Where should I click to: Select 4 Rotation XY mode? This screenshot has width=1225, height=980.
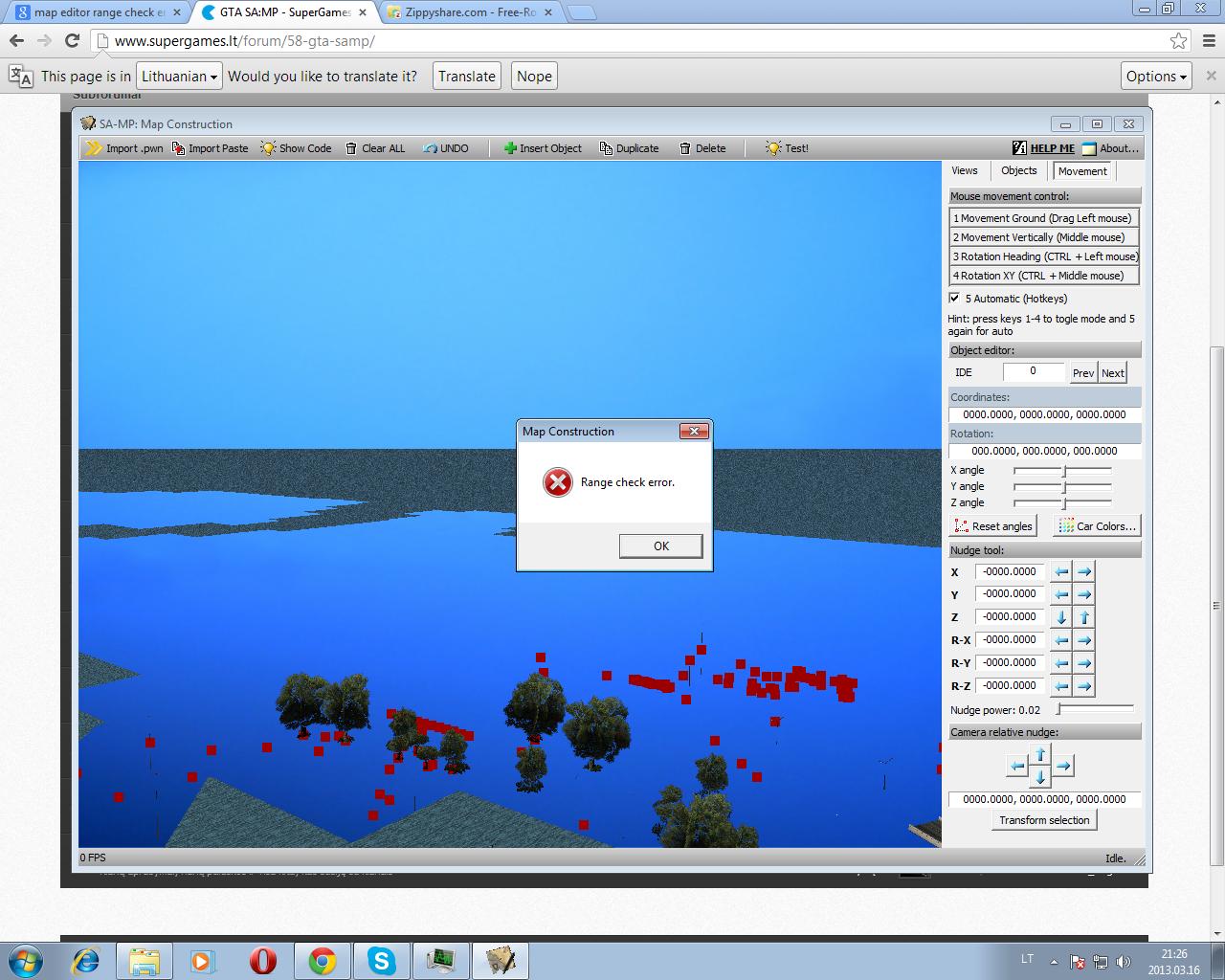[x=1044, y=276]
